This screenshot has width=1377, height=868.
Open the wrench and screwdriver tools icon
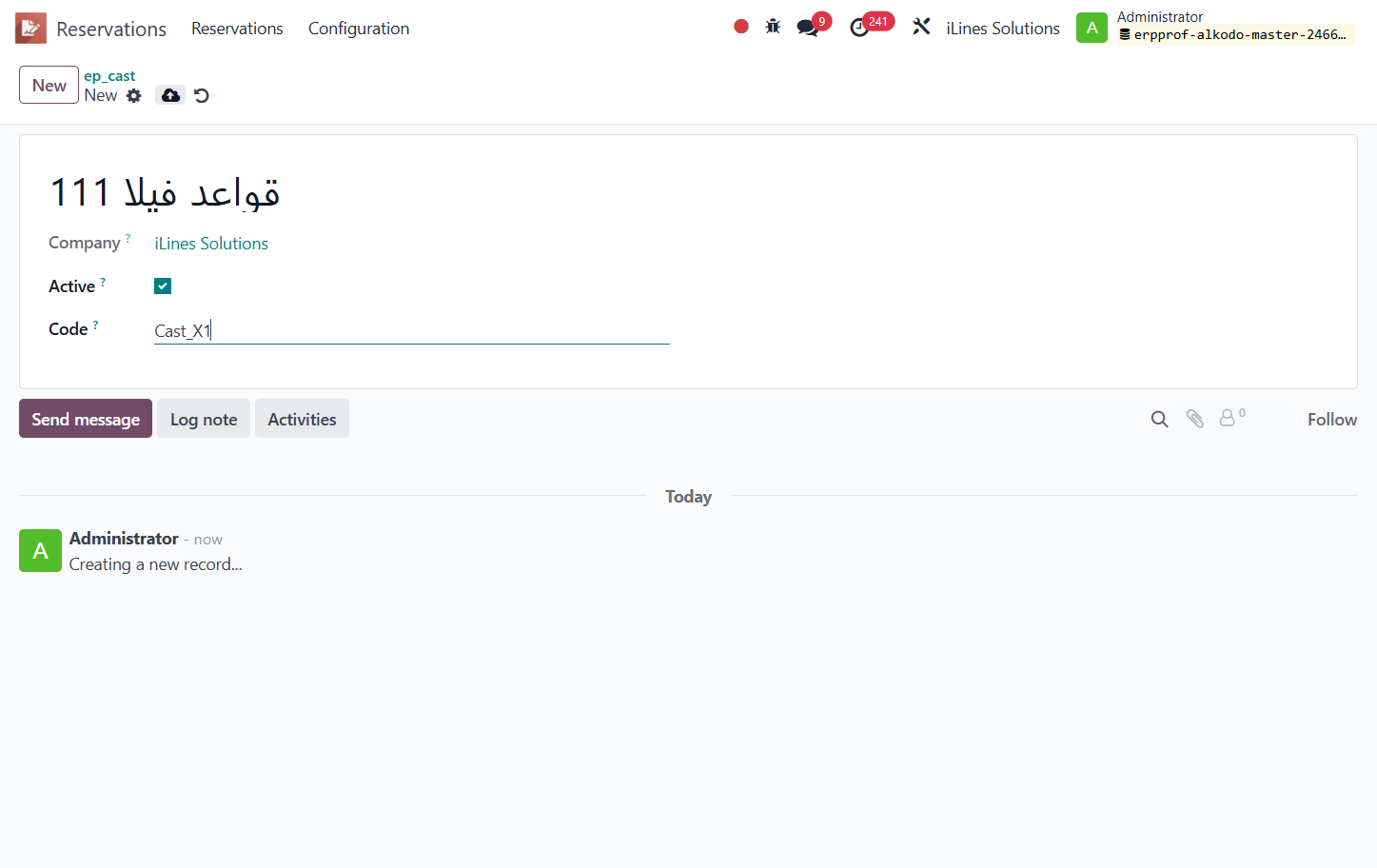coord(921,27)
